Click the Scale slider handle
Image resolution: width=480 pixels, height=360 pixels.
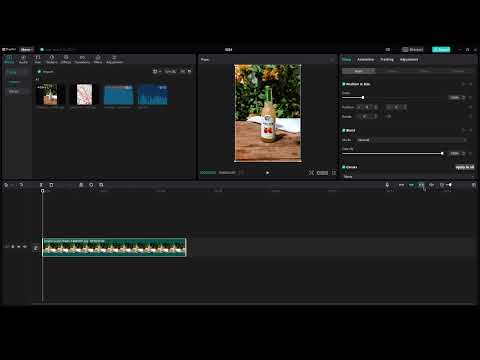pos(363,98)
